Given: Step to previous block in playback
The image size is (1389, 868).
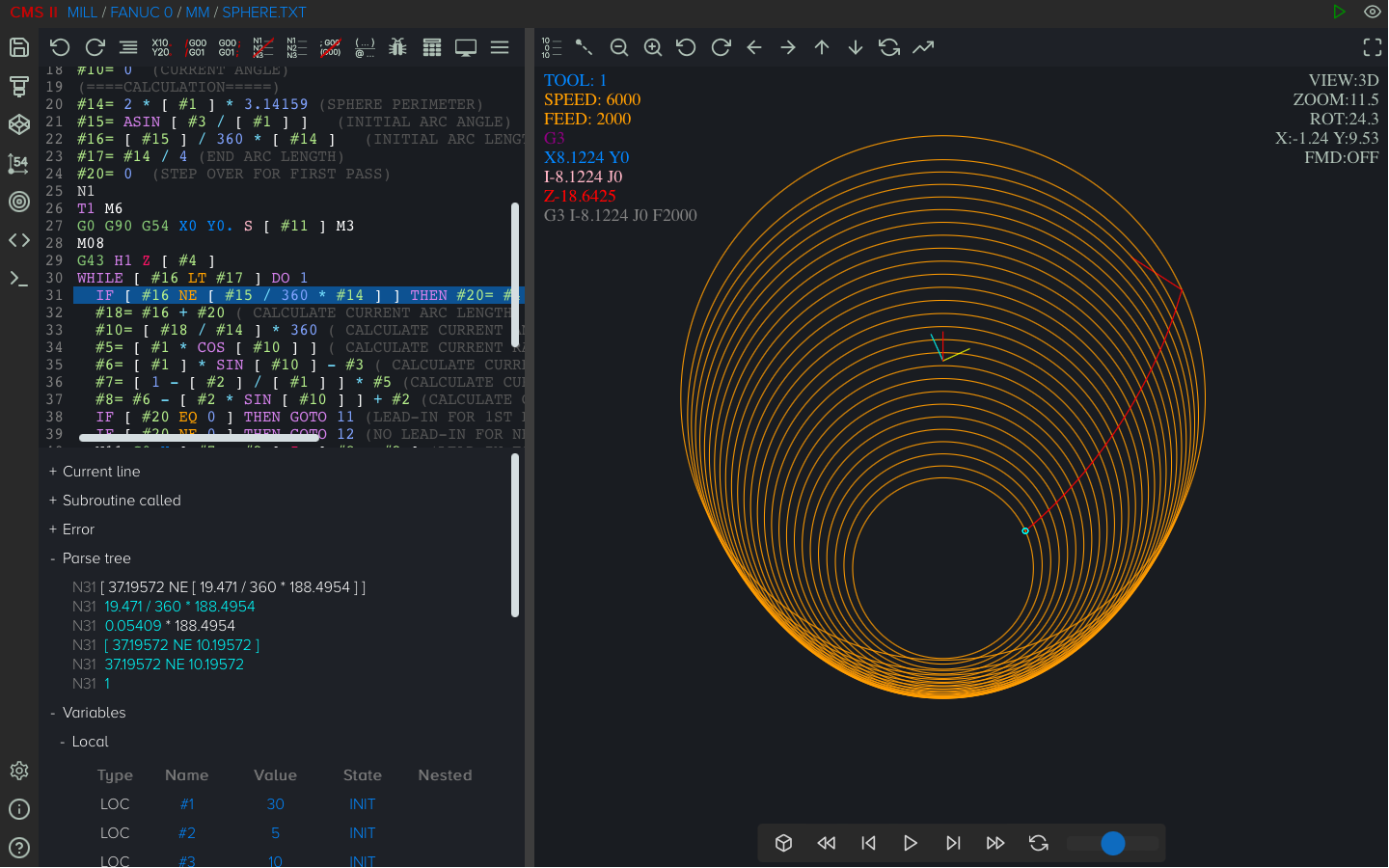Looking at the screenshot, I should 868,843.
